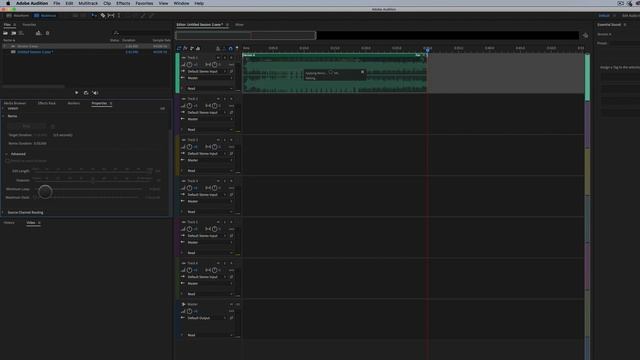The image size is (640, 360).
Task: Show Inputs/Outputs in track controls
Action: [x=179, y=48]
